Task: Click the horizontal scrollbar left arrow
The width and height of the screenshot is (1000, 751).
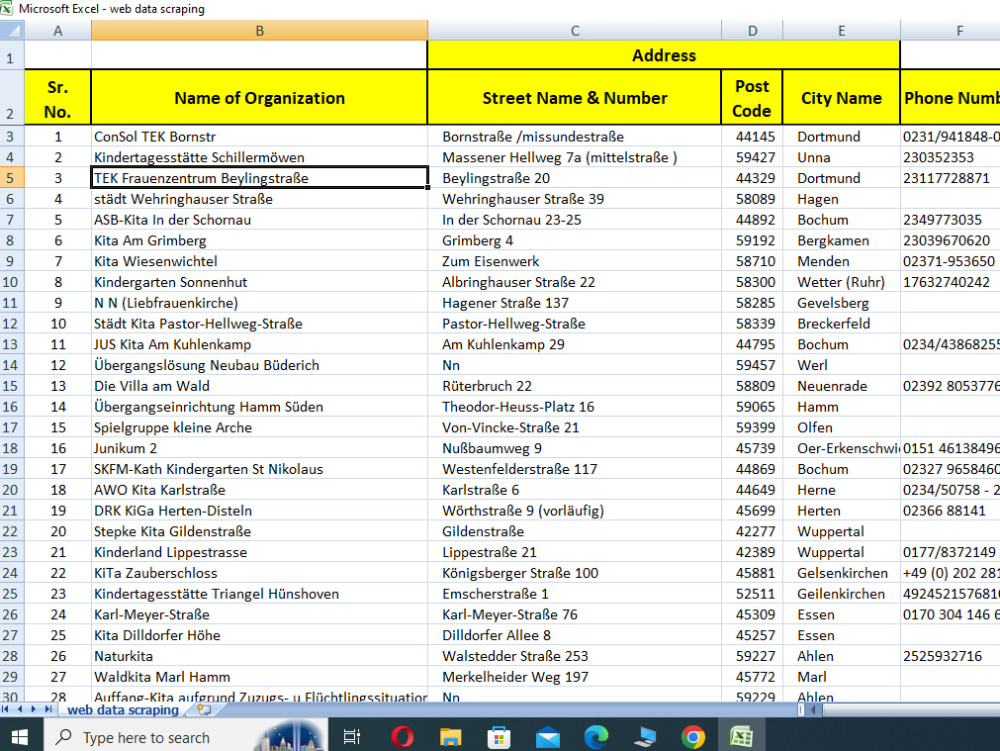Action: 813,709
